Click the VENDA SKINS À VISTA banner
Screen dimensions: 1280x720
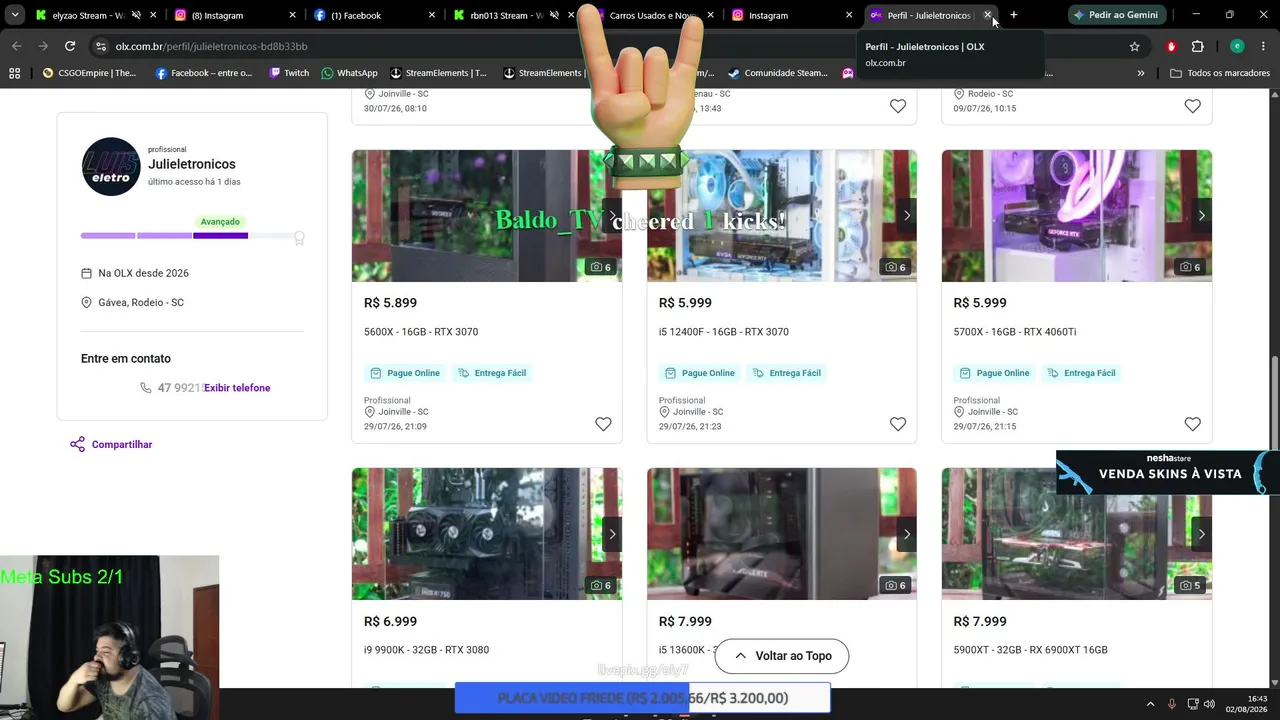pyautogui.click(x=1168, y=472)
